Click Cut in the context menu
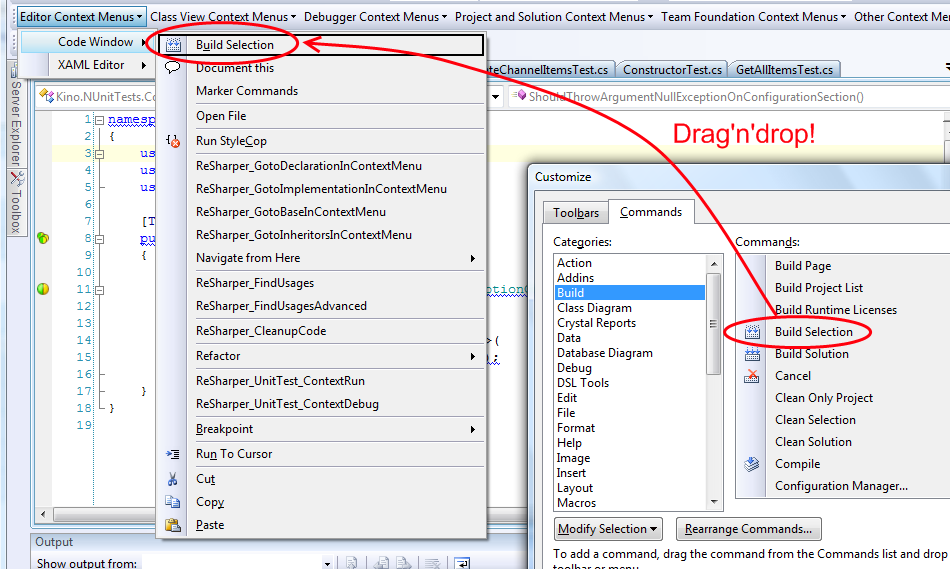 [x=205, y=479]
